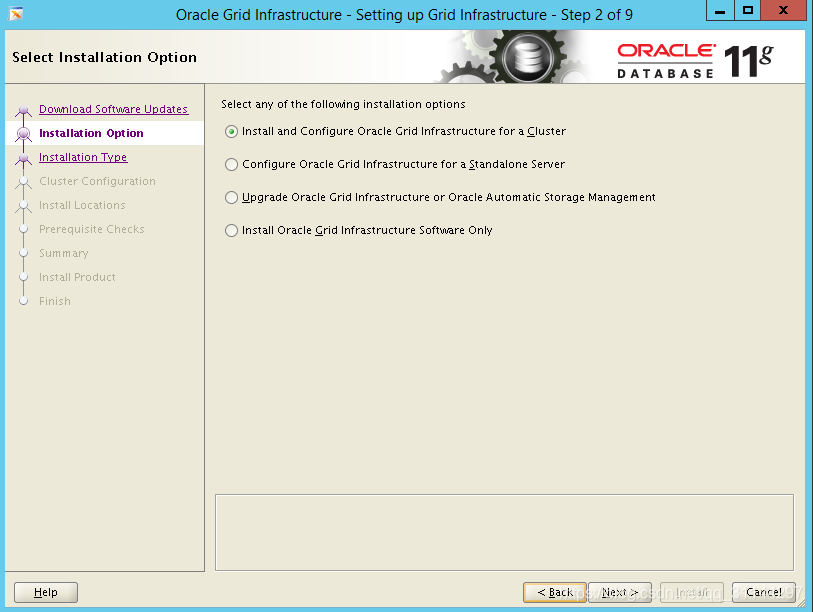Click the Prerequisite Checks step label

[92, 229]
